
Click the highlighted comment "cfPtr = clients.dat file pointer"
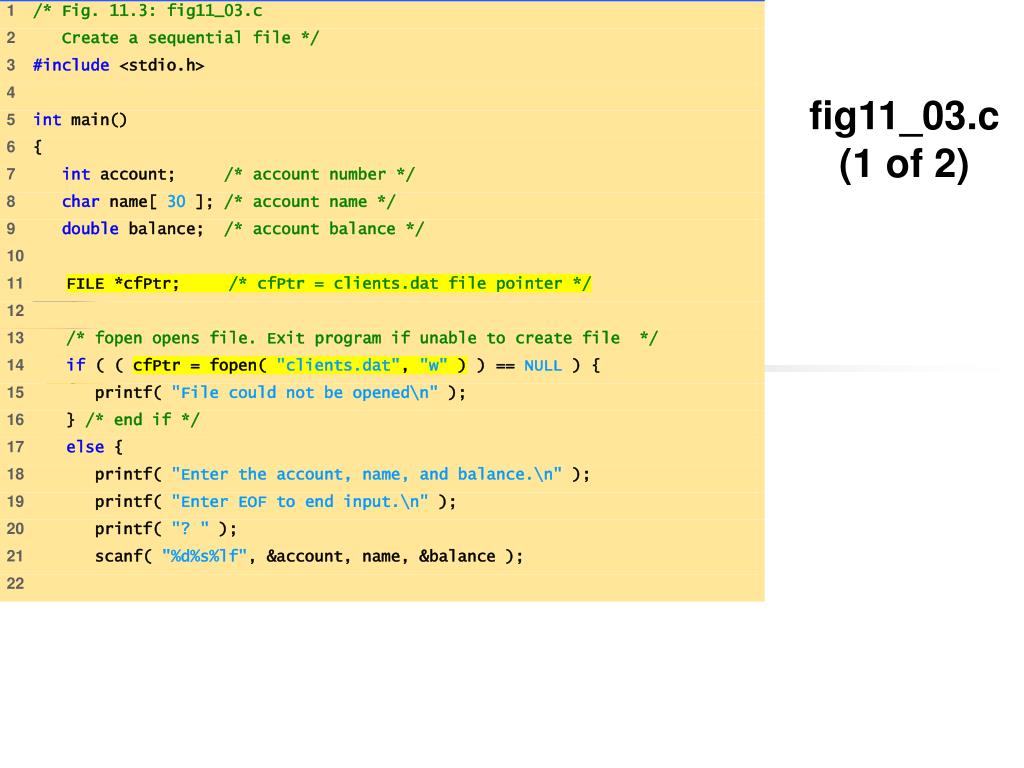click(x=409, y=283)
